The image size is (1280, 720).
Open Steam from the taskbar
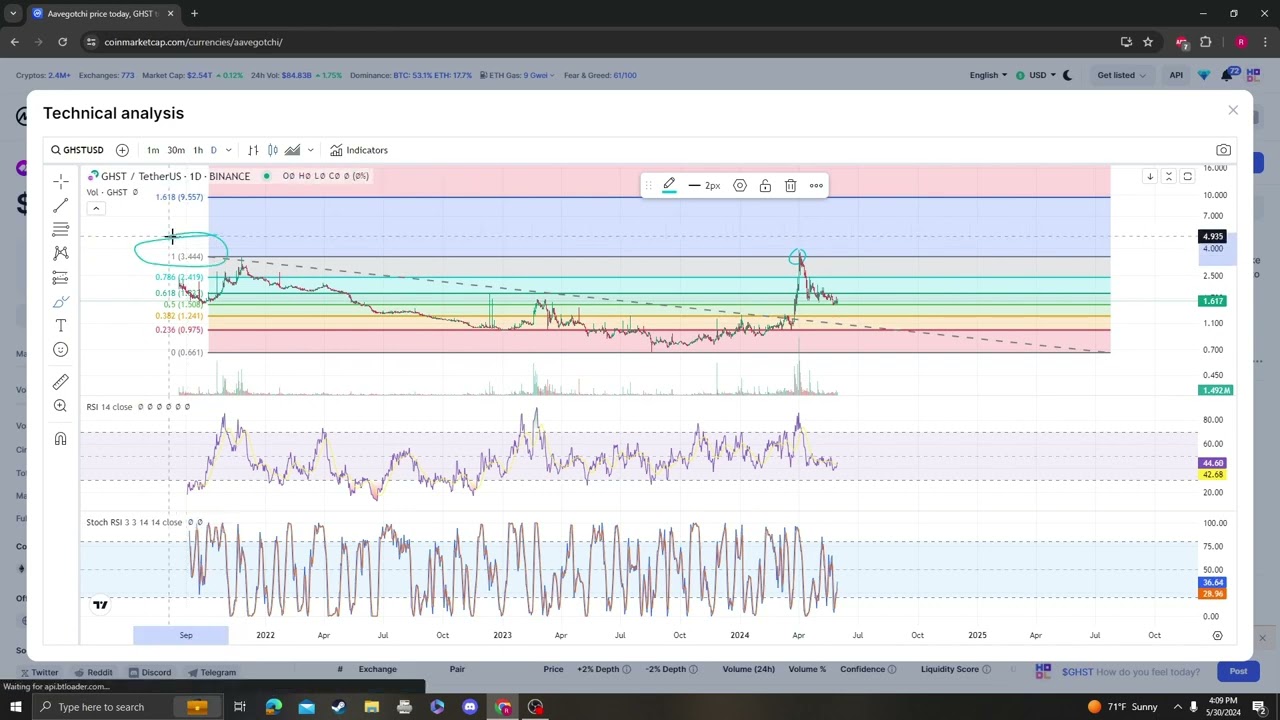[x=338, y=707]
